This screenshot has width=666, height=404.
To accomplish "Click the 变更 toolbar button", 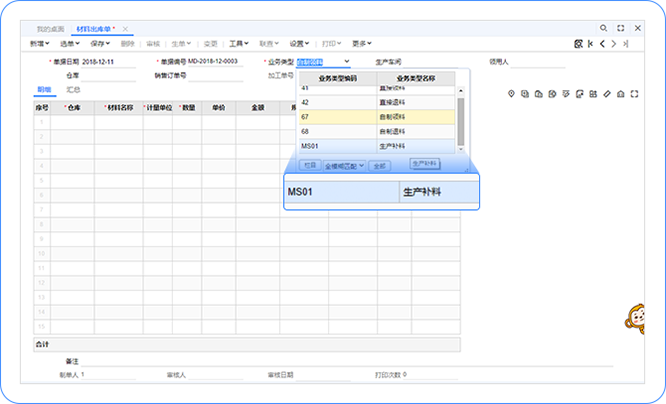I will point(210,44).
